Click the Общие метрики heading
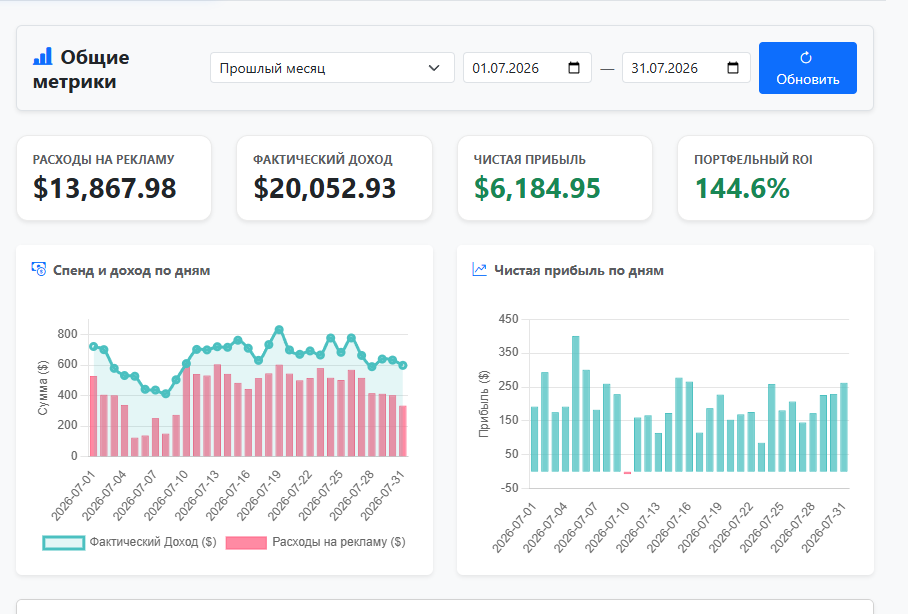Screen dimensions: 908x614 coord(81,69)
